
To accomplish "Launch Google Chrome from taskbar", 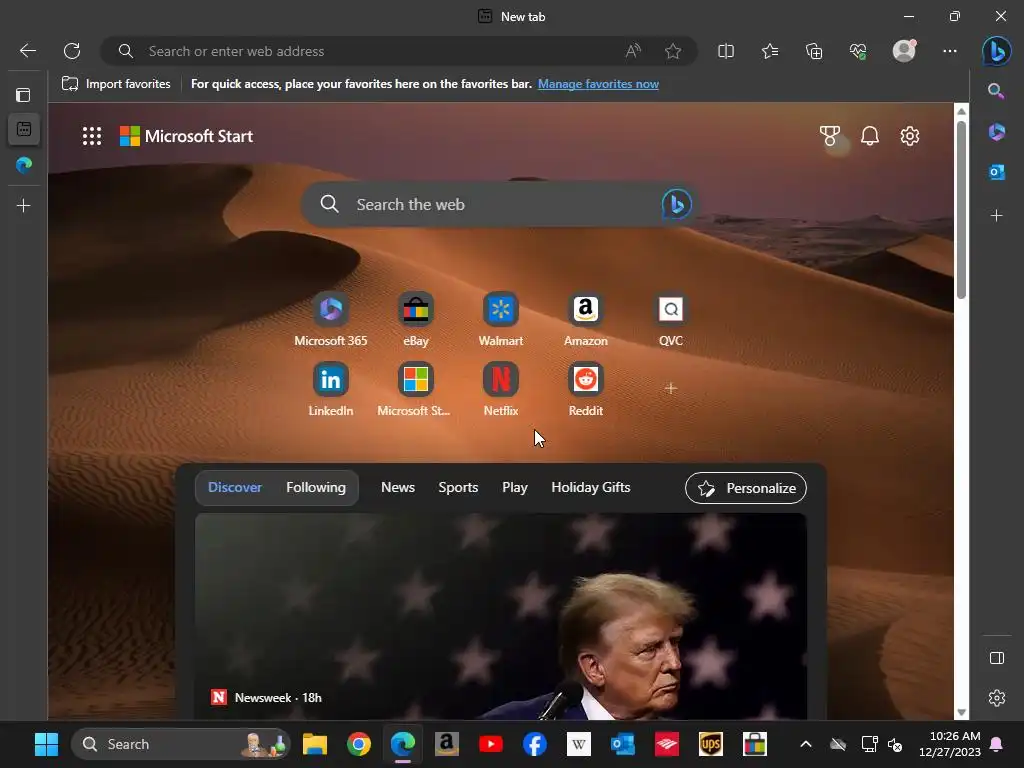I will (x=359, y=744).
